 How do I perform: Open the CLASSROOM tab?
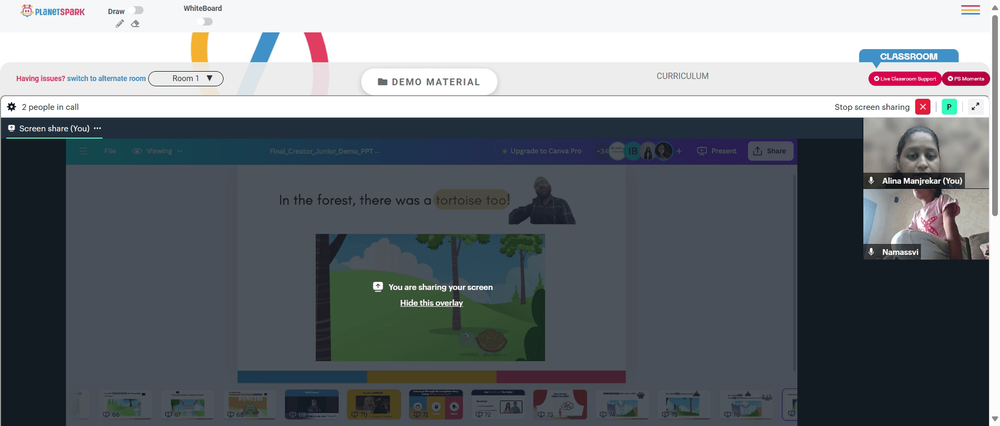click(908, 57)
